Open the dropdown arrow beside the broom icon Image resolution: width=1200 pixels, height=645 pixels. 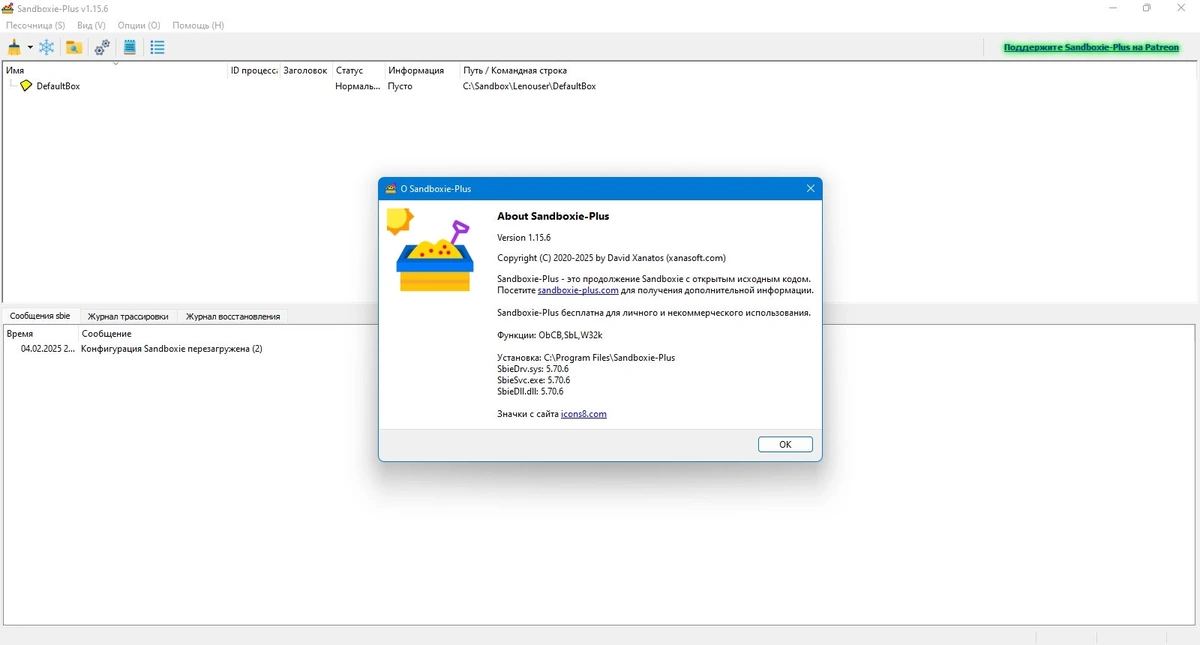point(30,47)
